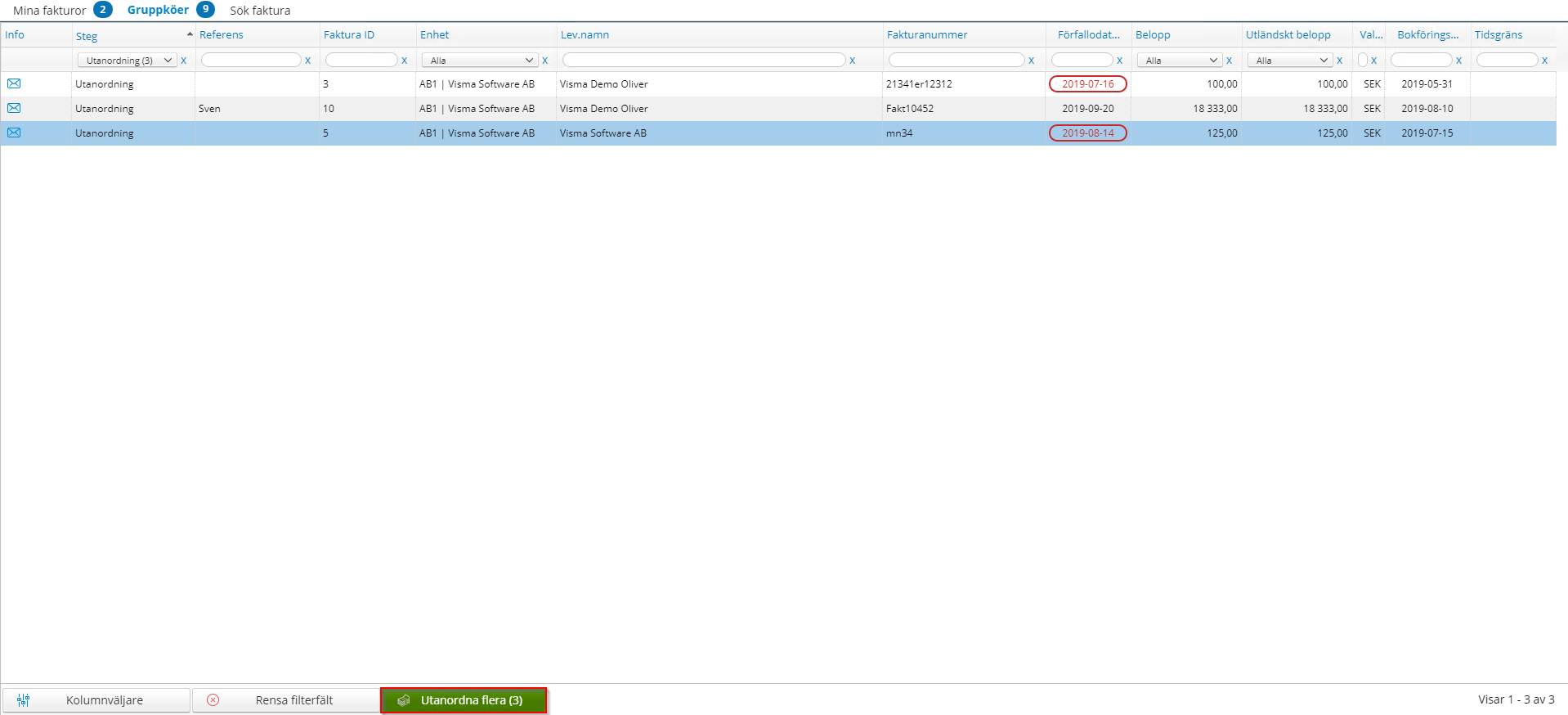Select invoice number 21341er12312
The height and width of the screenshot is (715, 1568).
click(x=919, y=84)
